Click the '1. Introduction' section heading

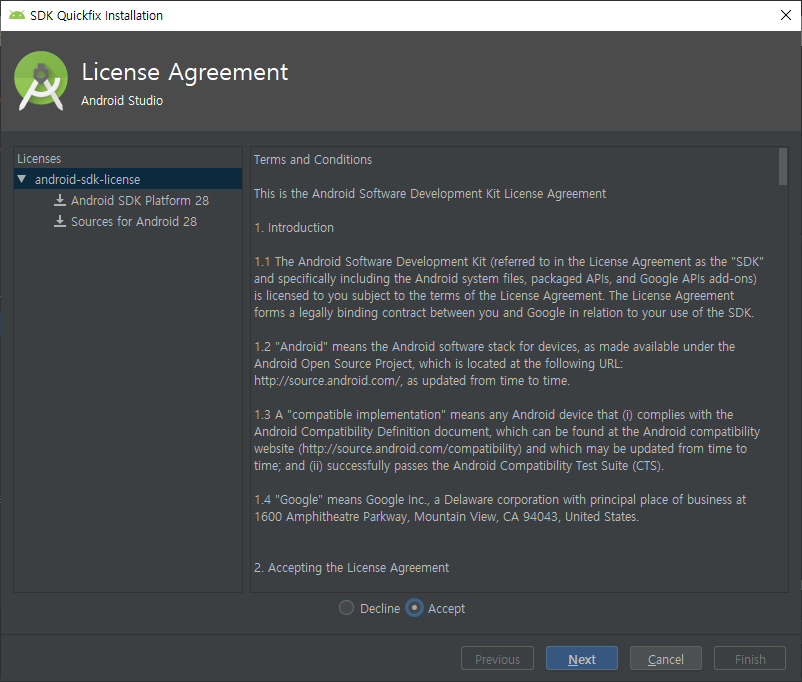point(294,228)
